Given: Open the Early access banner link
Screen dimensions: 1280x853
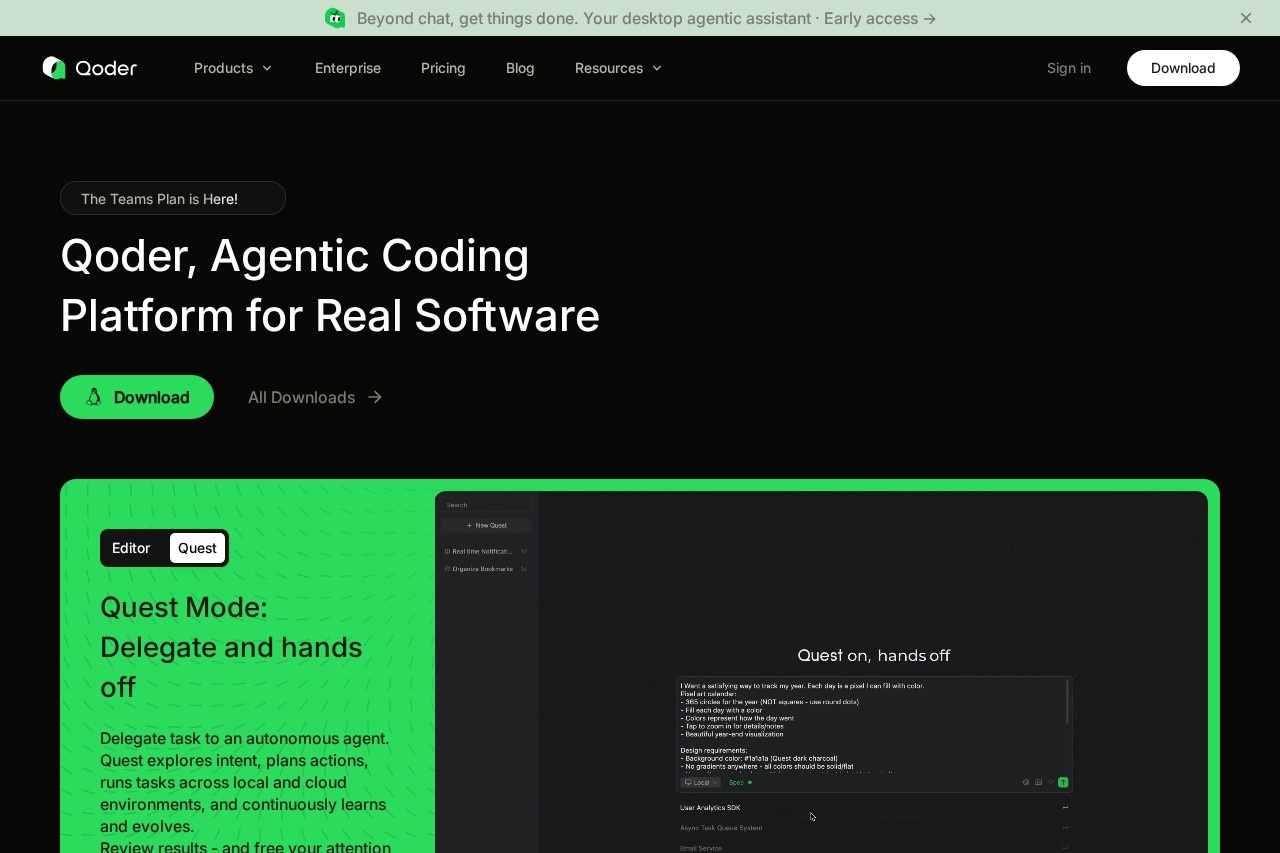Looking at the screenshot, I should pyautogui.click(x=647, y=18).
